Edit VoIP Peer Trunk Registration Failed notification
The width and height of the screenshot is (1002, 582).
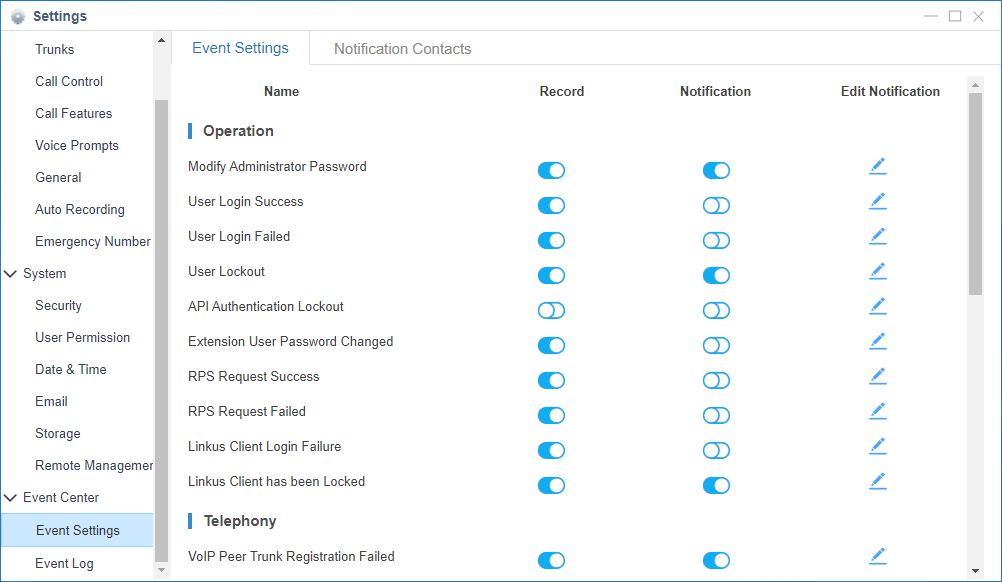(x=877, y=557)
